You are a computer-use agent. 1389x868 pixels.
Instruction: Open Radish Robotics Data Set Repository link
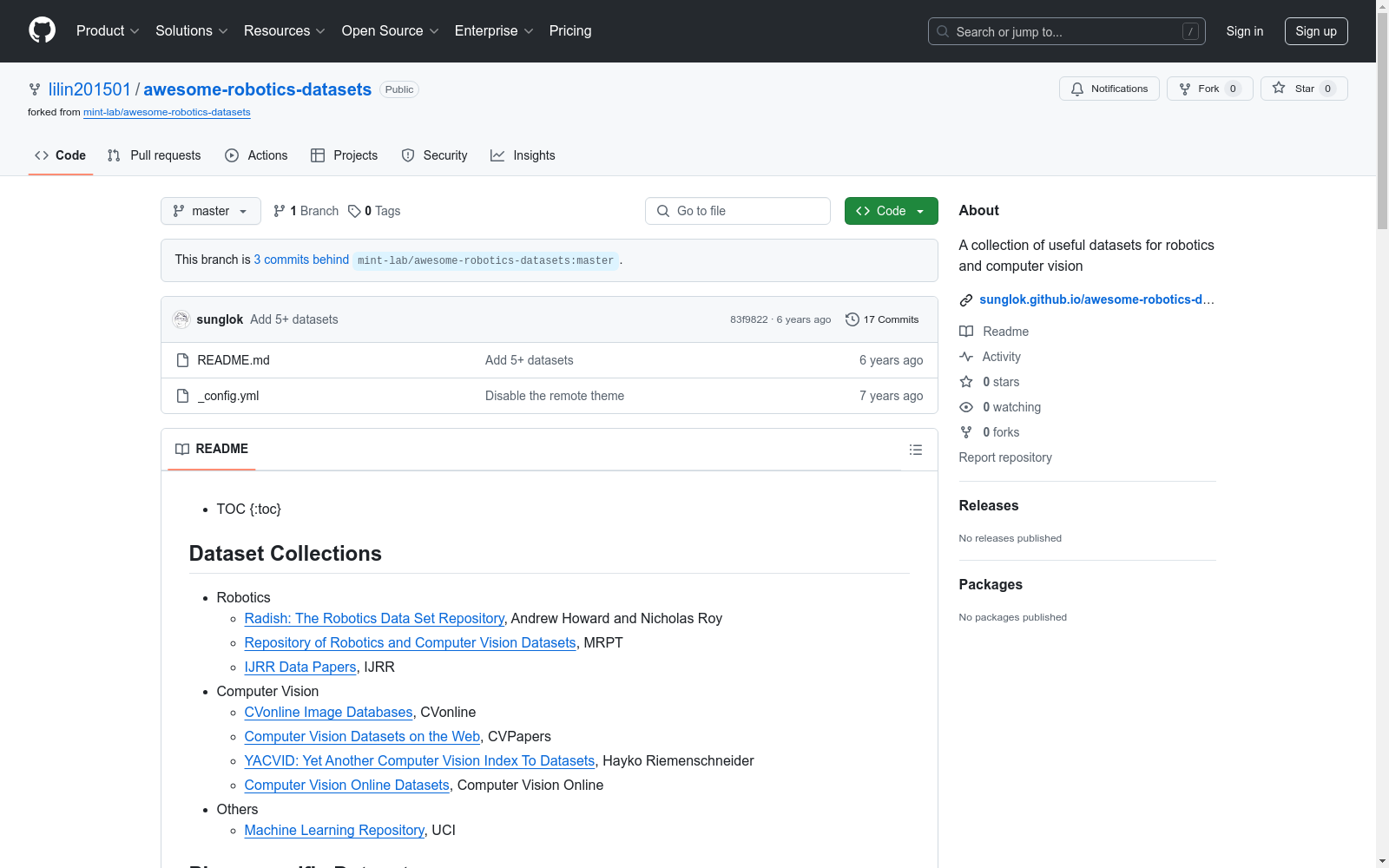pyautogui.click(x=374, y=618)
